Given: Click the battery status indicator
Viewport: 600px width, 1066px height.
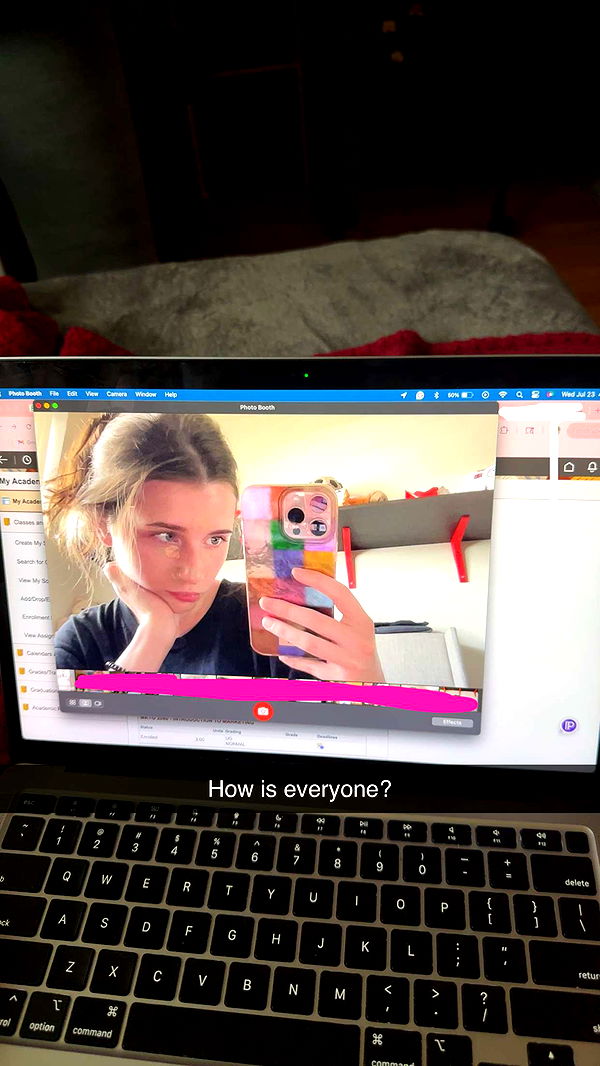Looking at the screenshot, I should coord(461,395).
